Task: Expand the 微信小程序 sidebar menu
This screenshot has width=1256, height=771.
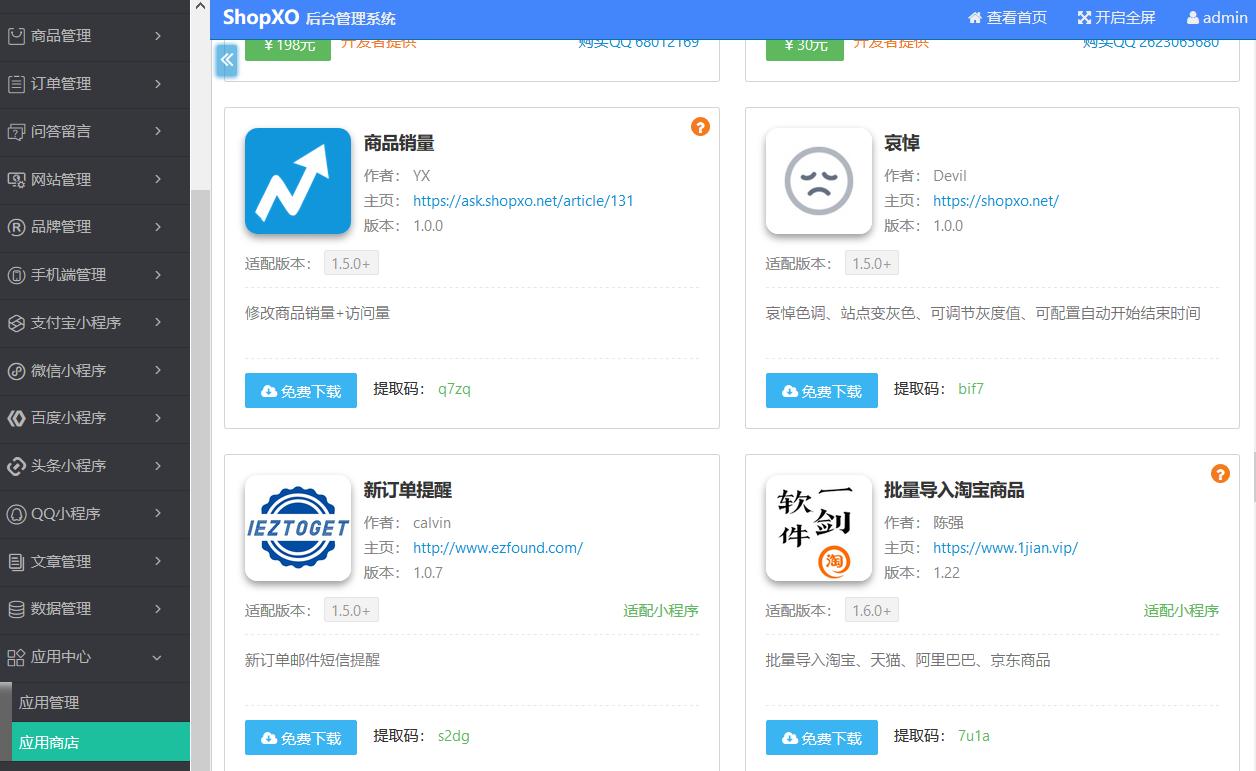Action: [x=94, y=371]
